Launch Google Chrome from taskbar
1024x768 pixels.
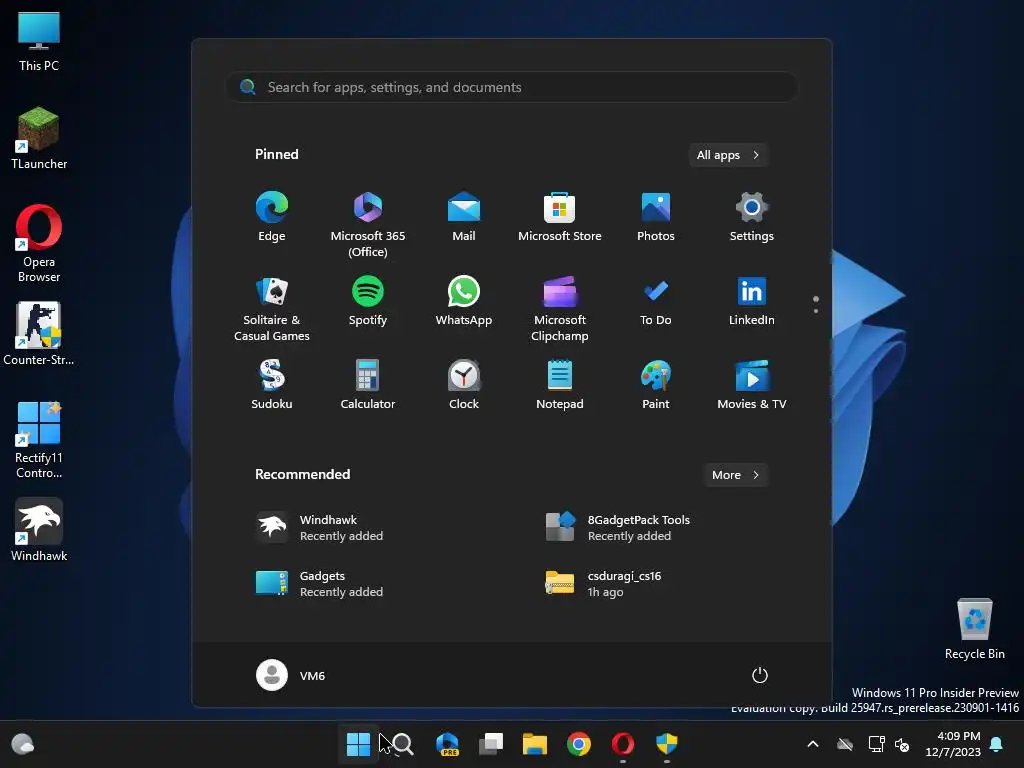click(x=579, y=744)
